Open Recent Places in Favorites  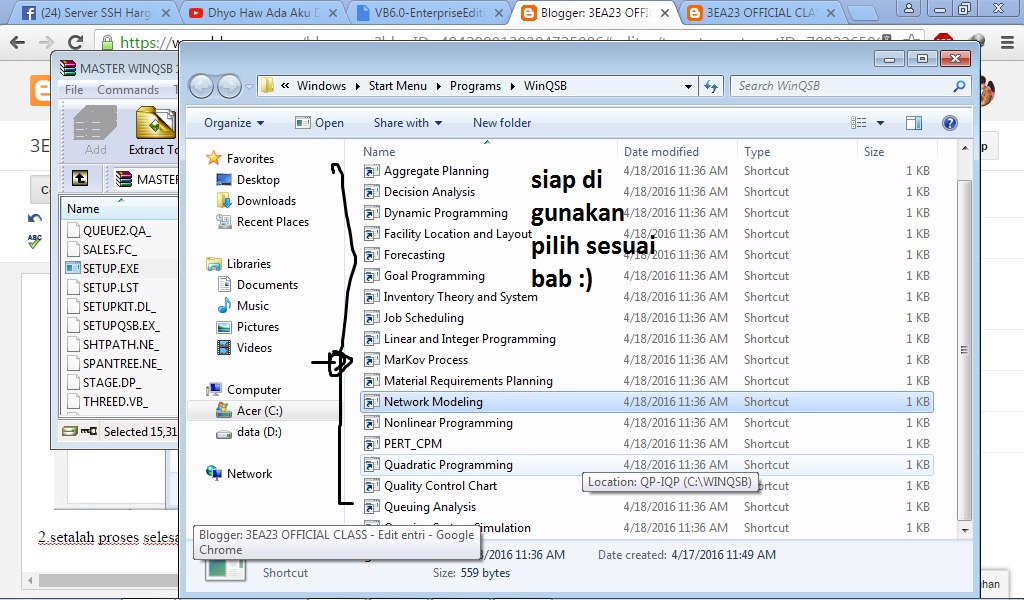click(x=272, y=221)
